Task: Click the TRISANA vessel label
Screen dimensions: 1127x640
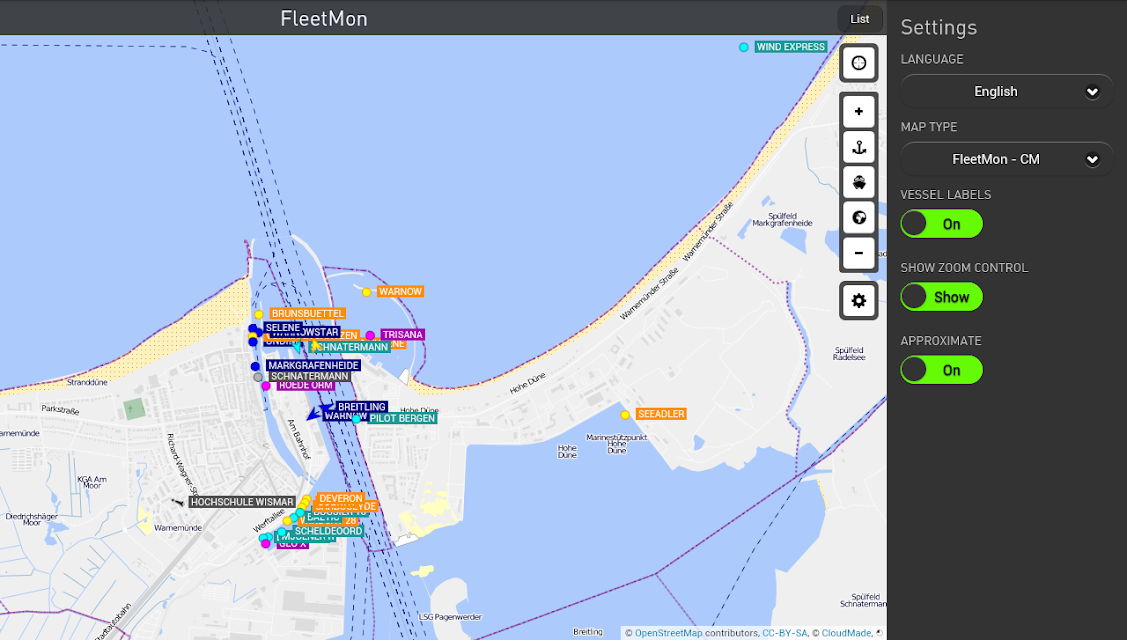Action: (x=402, y=334)
